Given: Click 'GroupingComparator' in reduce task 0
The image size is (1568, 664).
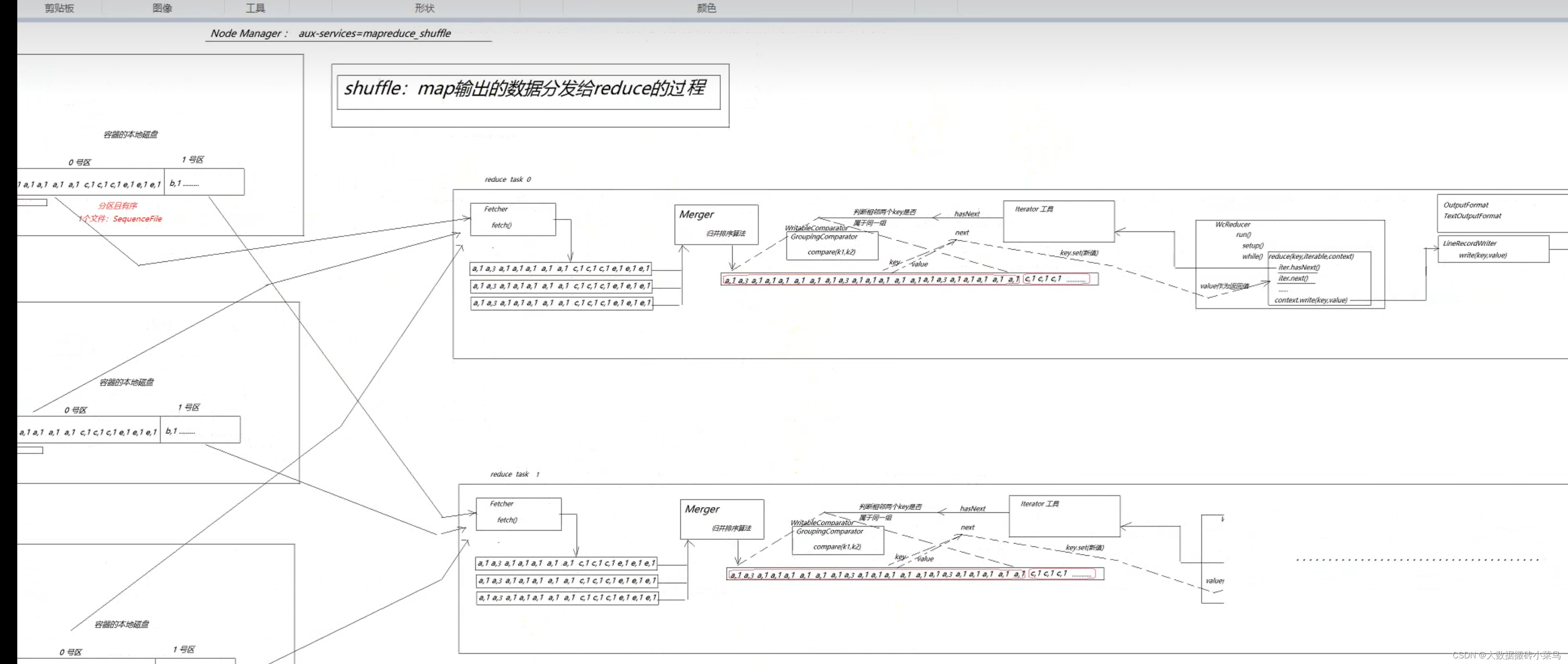Looking at the screenshot, I should pyautogui.click(x=824, y=237).
